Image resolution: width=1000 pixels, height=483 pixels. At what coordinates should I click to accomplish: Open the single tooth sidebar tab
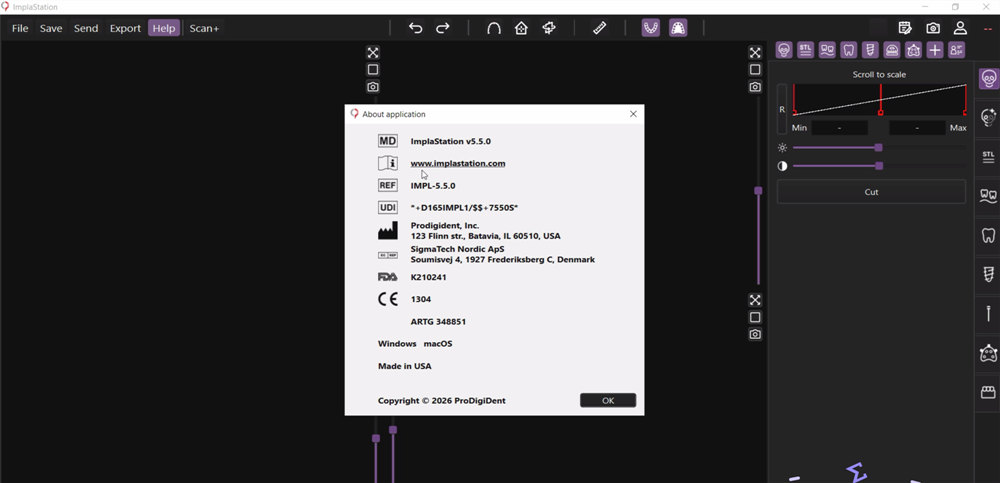pos(989,235)
